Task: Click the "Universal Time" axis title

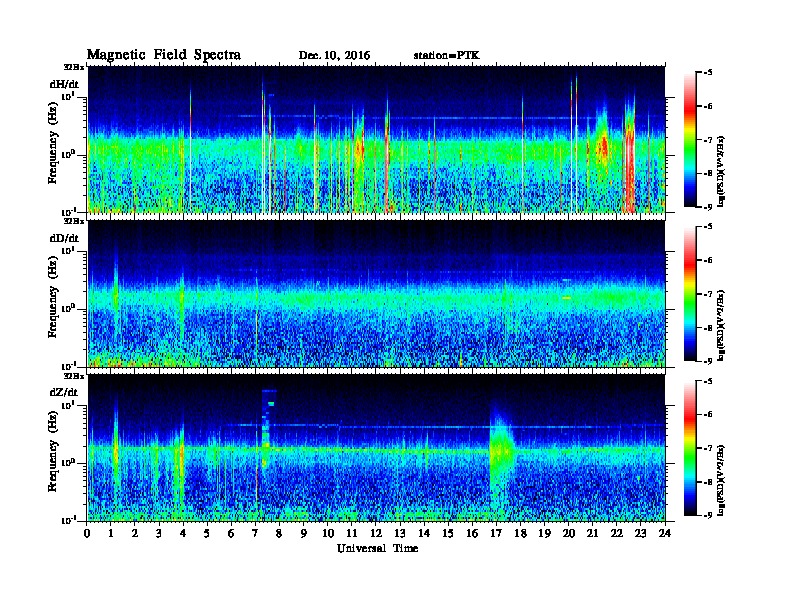Action: click(377, 548)
